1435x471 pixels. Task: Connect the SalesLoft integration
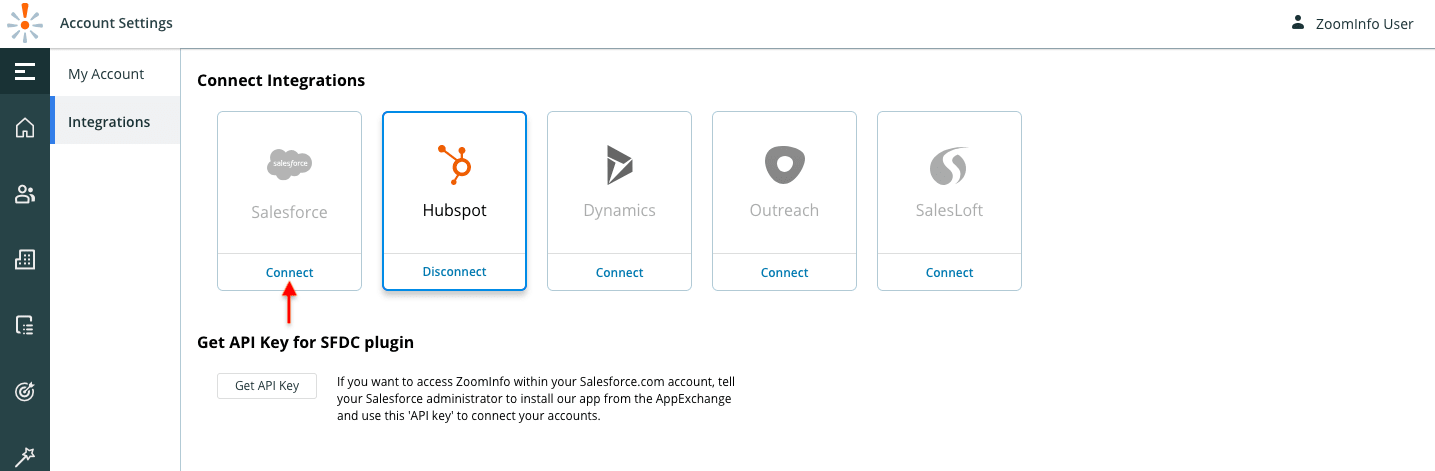[950, 272]
